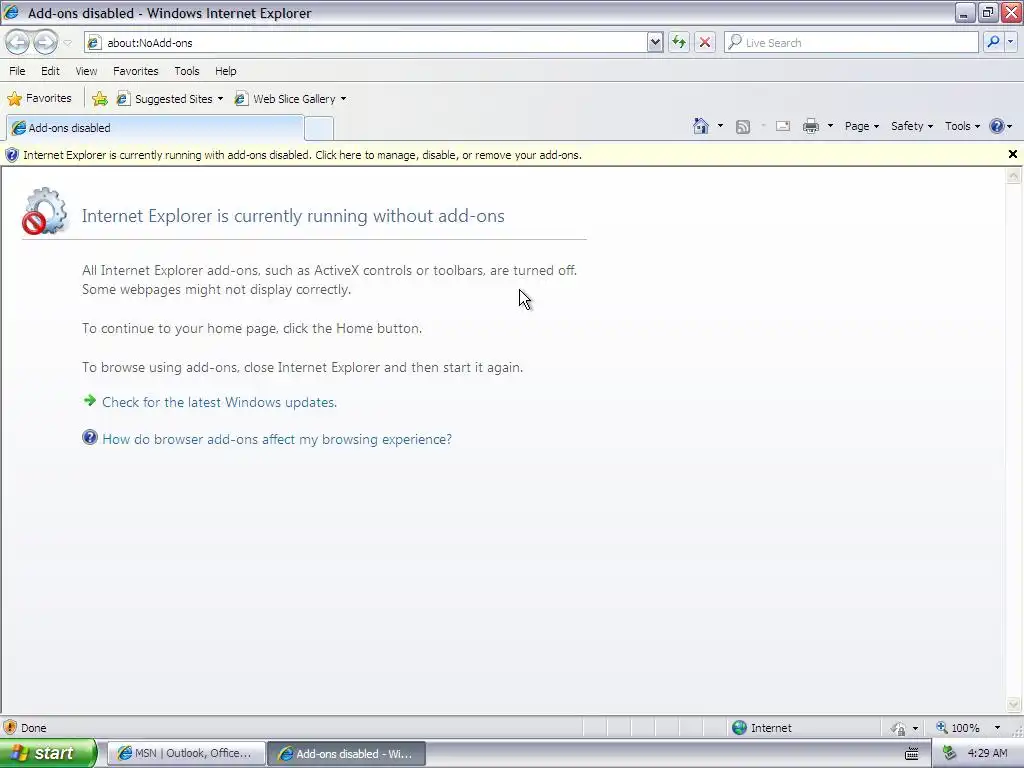This screenshot has height=768, width=1024.
Task: Open Web Slice Gallery dropdown
Action: point(291,99)
